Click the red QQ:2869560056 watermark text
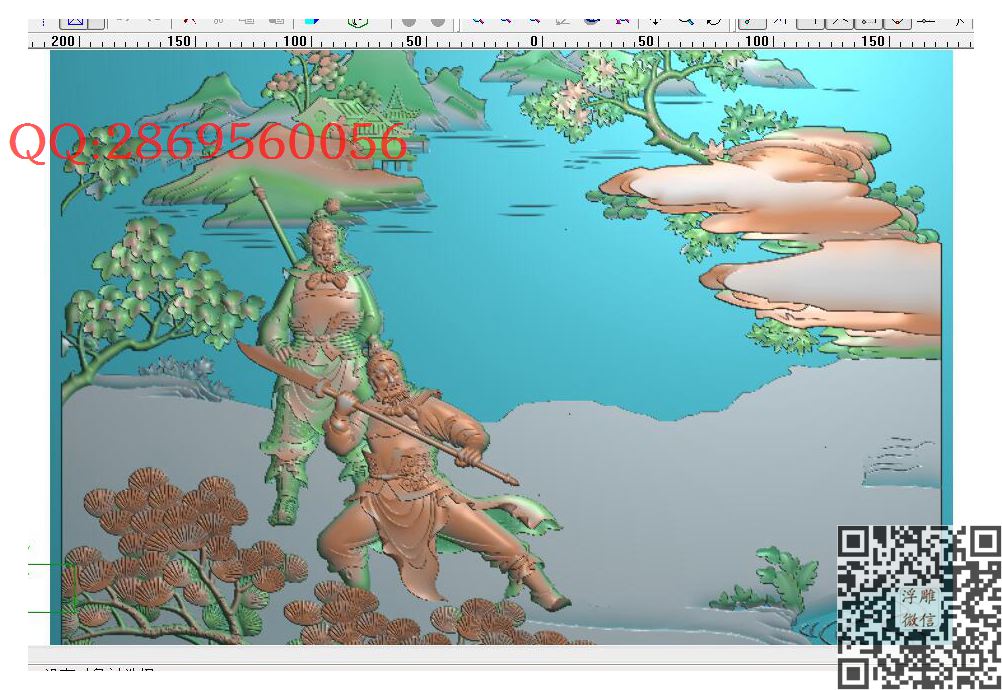Screen dimensions: 1002x690 [x=210, y=144]
